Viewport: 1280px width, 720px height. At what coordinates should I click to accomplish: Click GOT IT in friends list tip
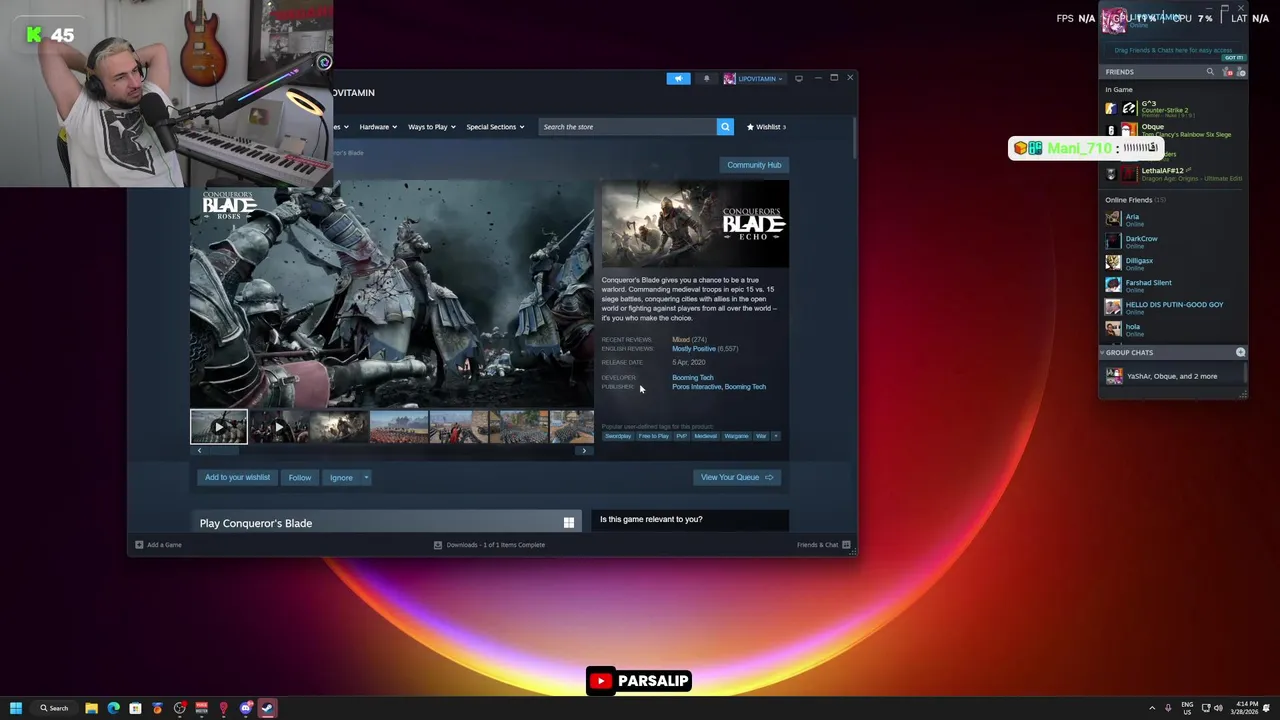(x=1233, y=58)
